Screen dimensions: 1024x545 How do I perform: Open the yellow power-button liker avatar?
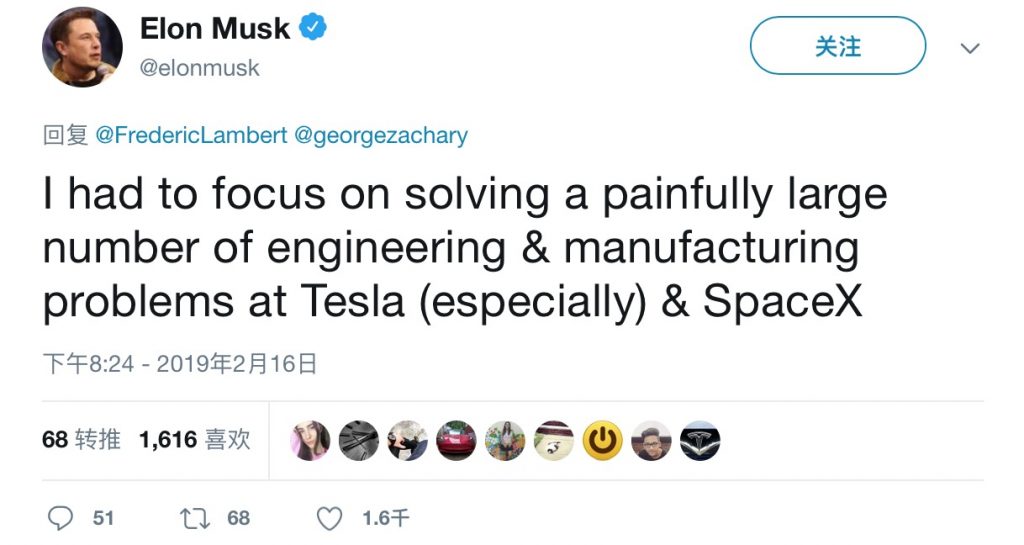point(603,440)
